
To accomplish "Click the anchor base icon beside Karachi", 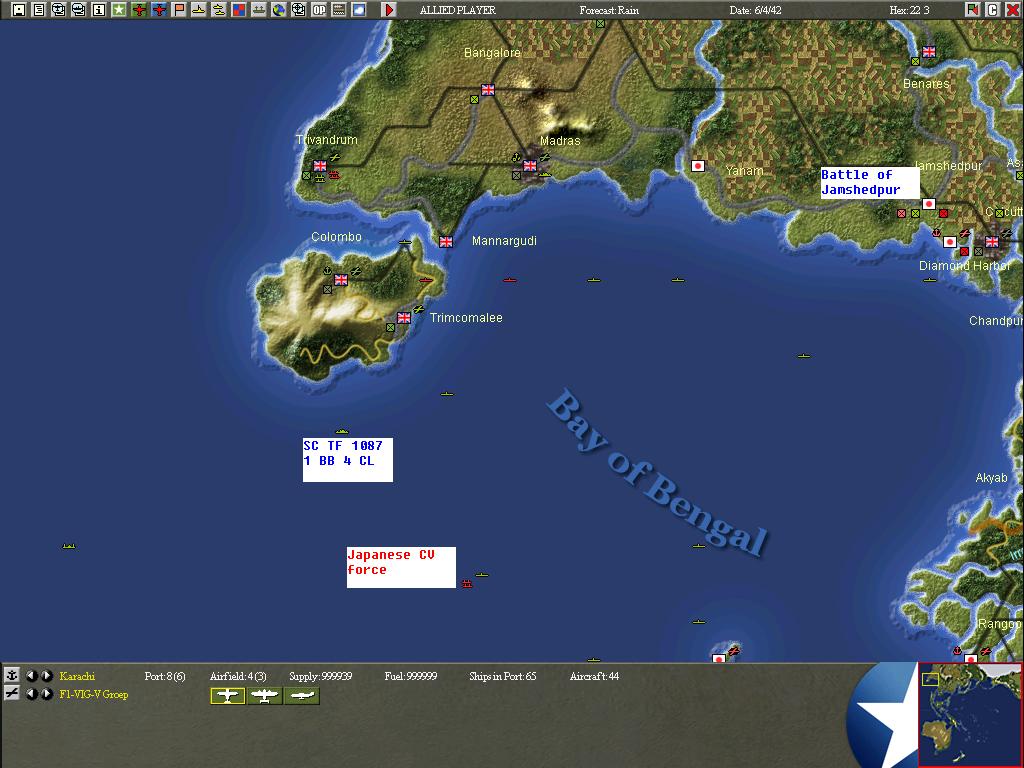I will [x=12, y=675].
